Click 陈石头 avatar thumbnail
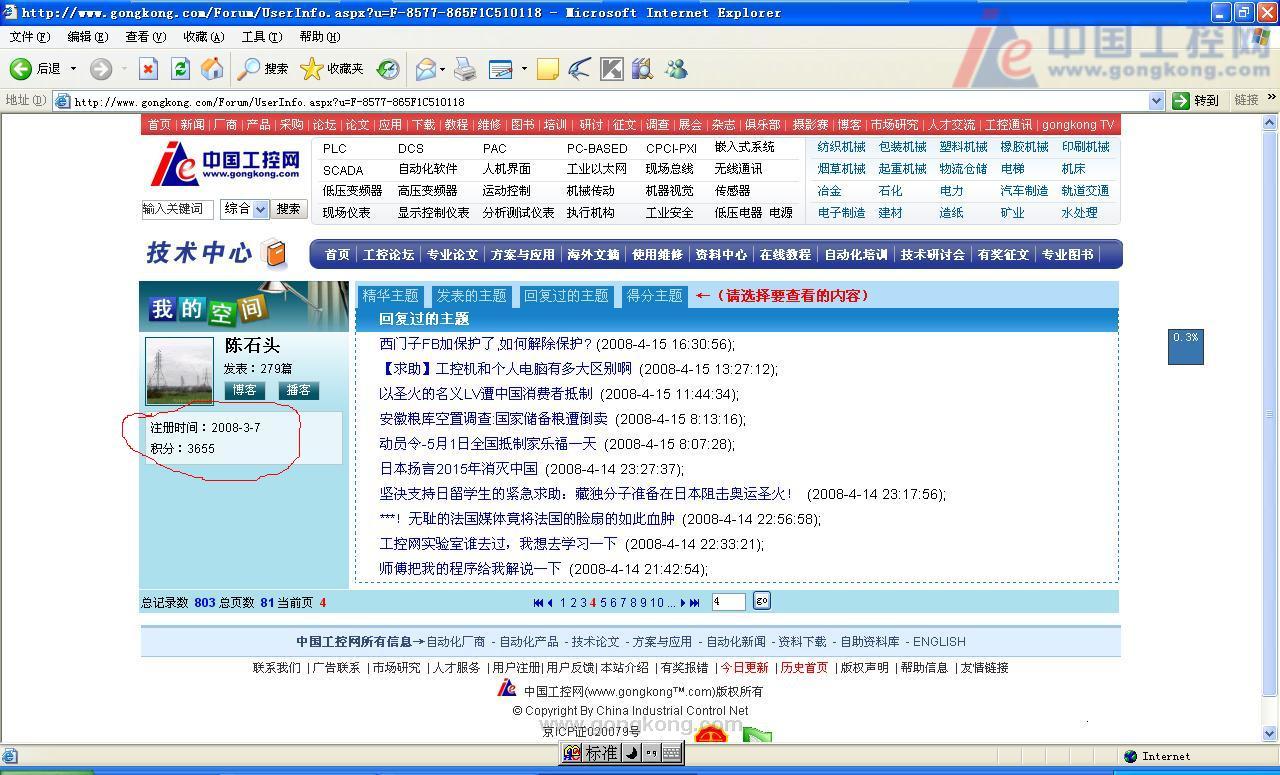1280x775 pixels. tap(180, 372)
